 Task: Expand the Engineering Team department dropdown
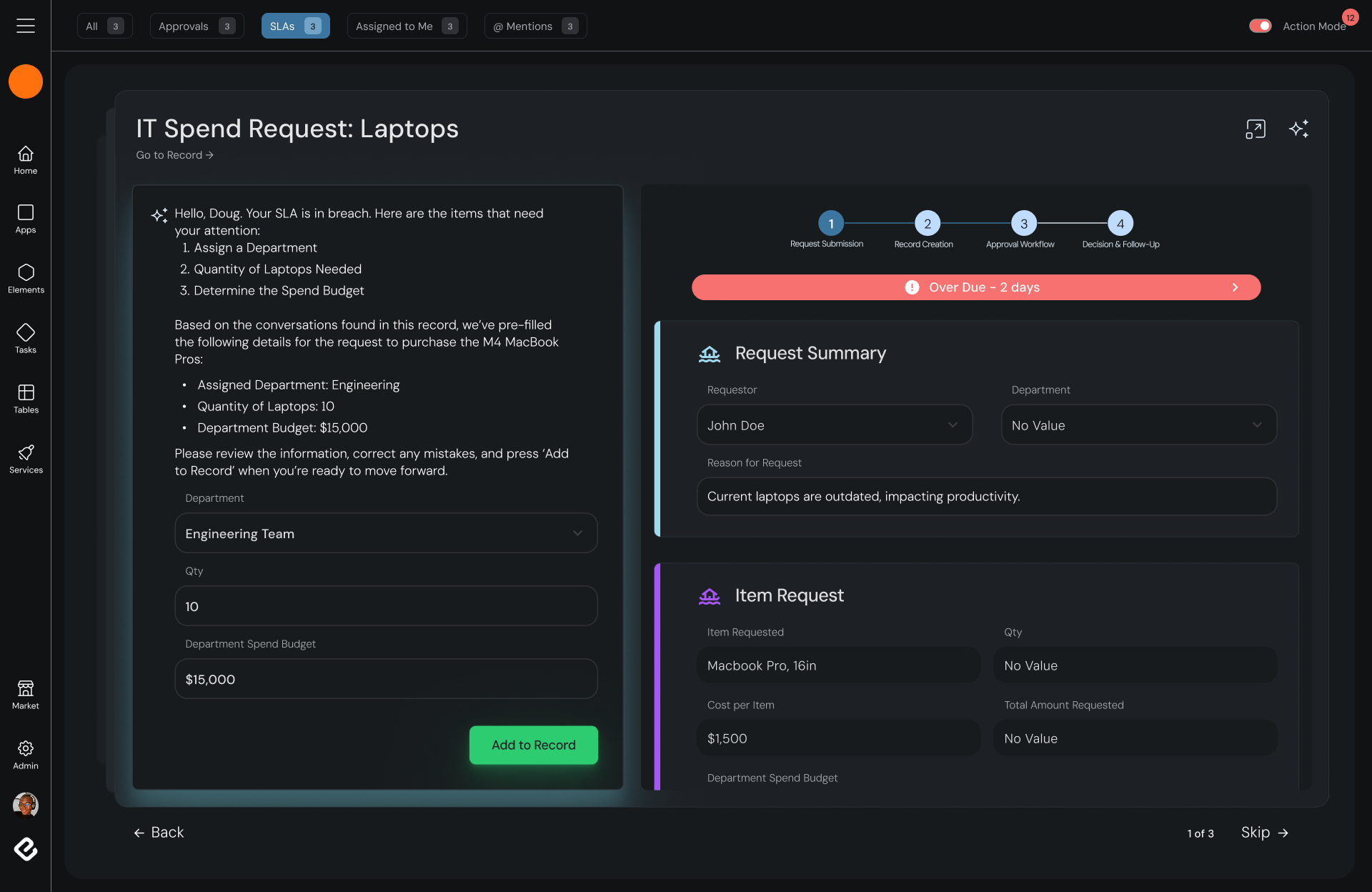(386, 533)
